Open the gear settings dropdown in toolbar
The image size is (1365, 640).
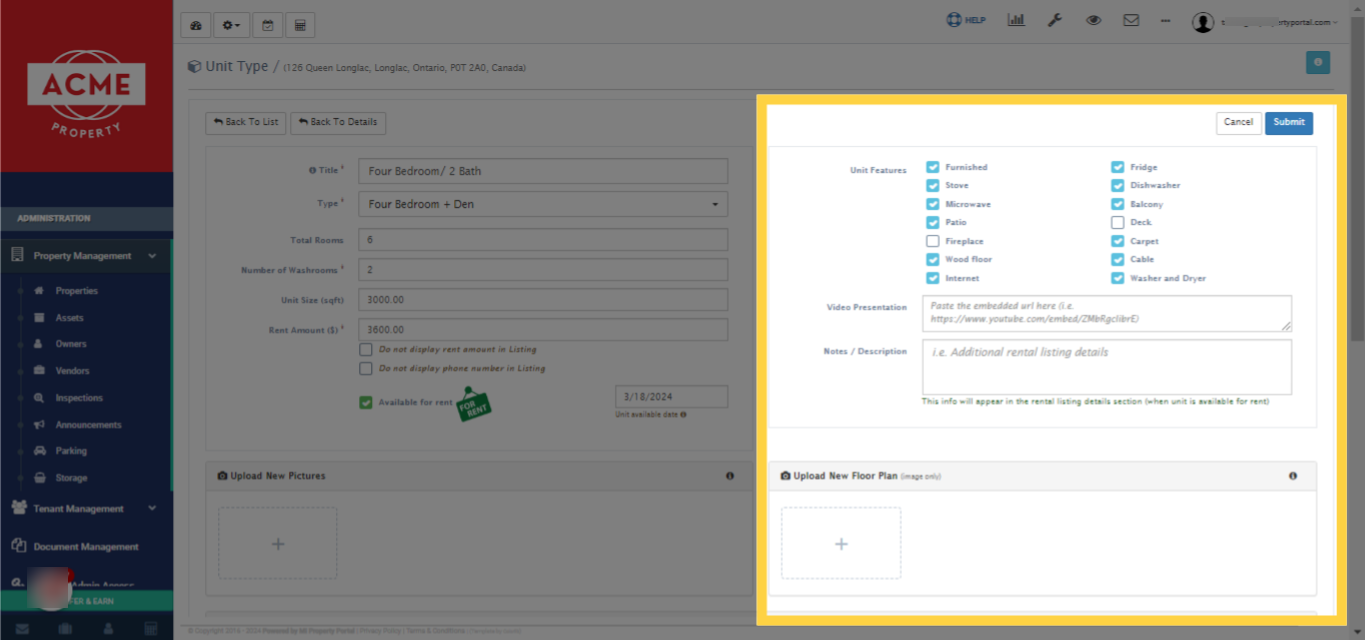231,25
